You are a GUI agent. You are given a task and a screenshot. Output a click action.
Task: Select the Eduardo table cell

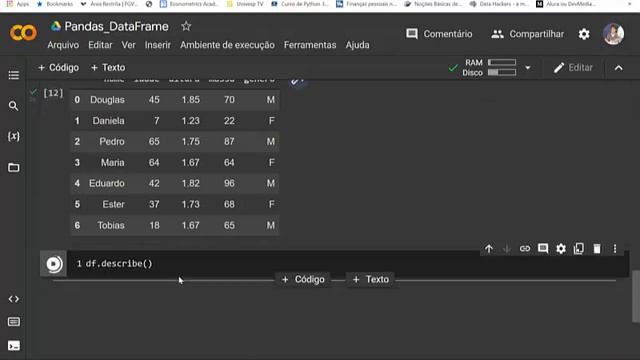click(x=107, y=183)
